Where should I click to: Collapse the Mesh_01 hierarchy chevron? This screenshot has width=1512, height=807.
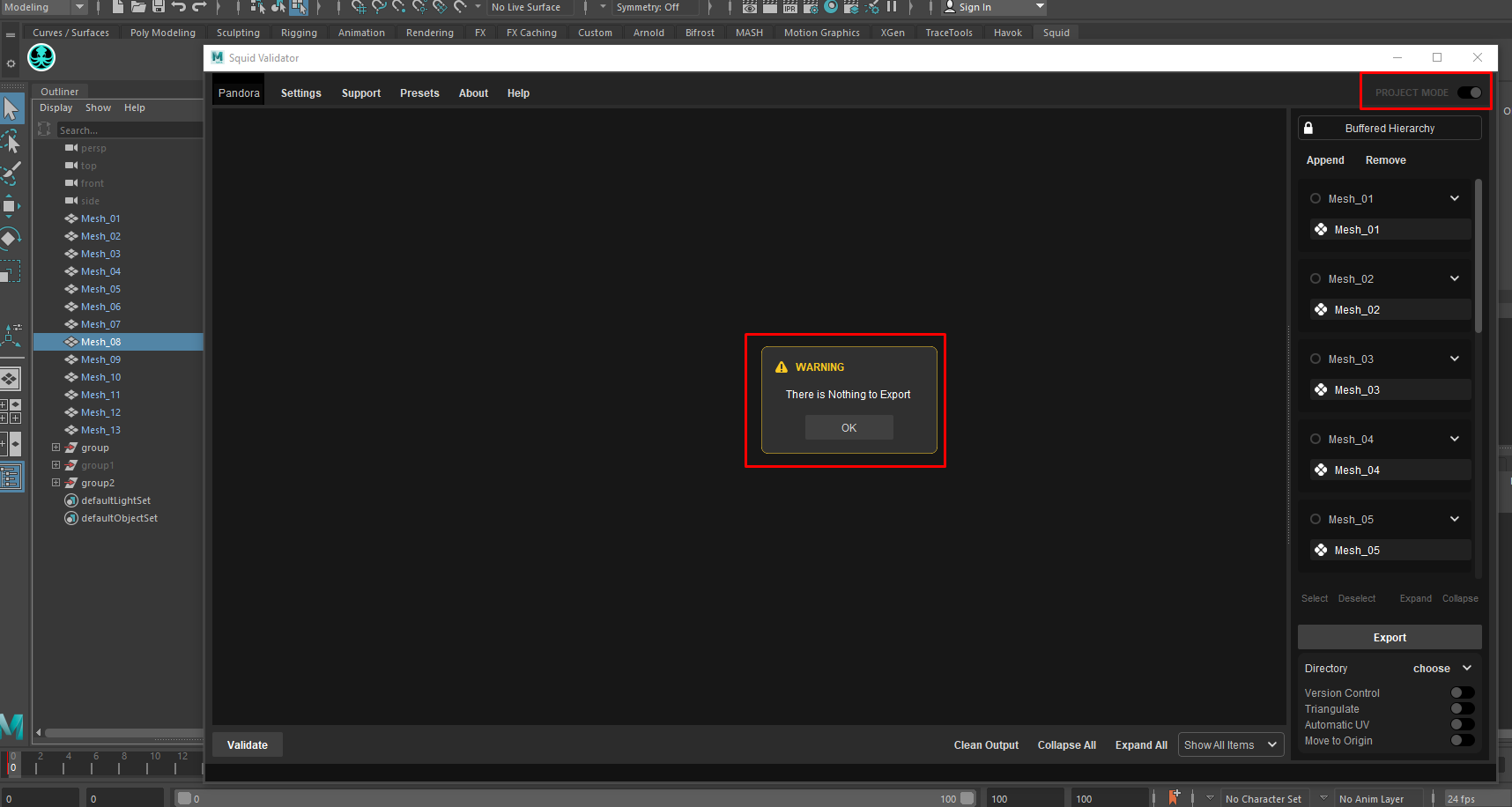1455,198
